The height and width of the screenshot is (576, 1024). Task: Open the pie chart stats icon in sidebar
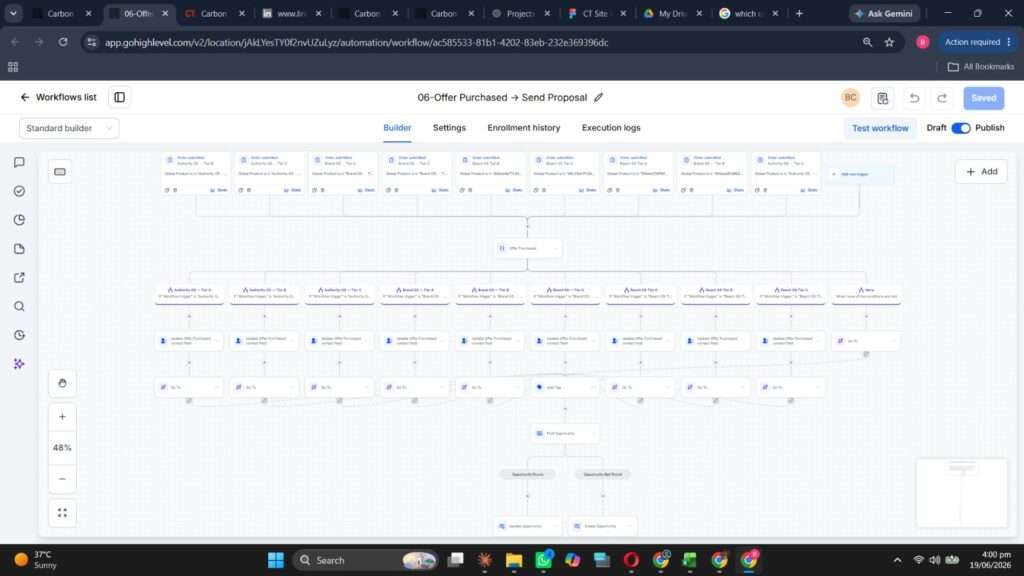[x=20, y=220]
